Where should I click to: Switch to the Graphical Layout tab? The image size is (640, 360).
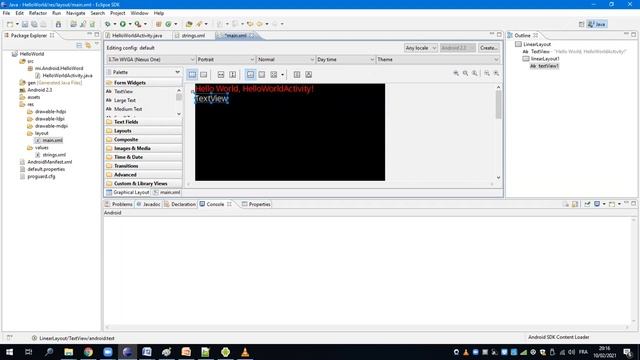pyautogui.click(x=128, y=192)
